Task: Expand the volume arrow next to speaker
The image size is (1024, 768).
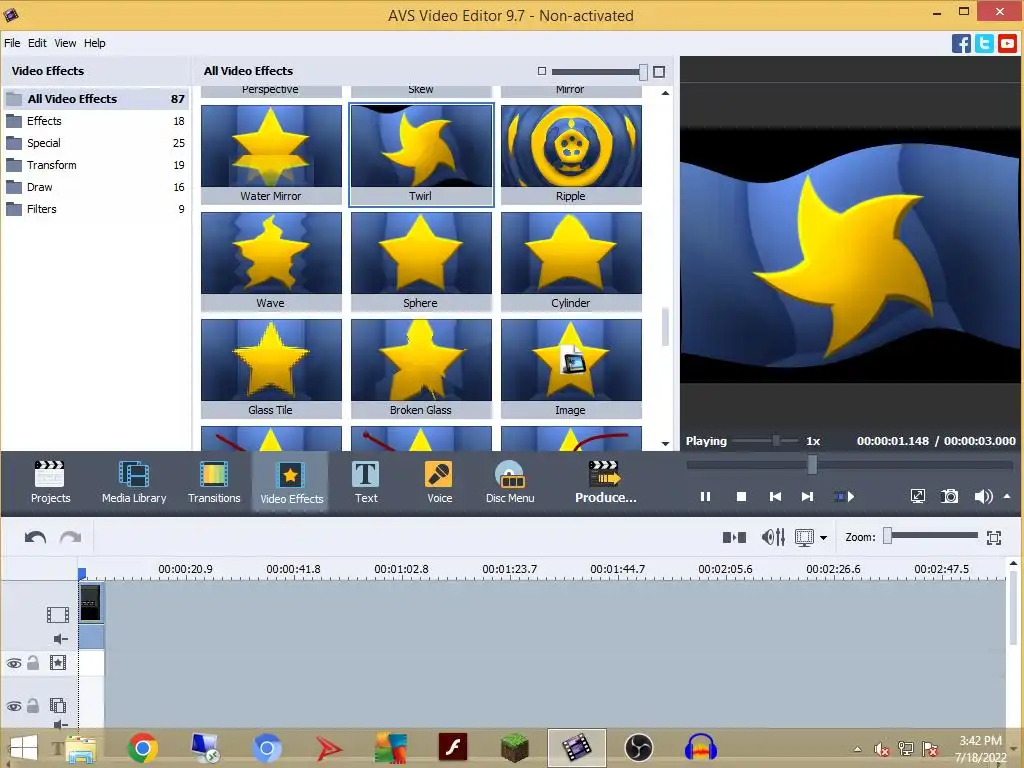Action: tap(1007, 496)
